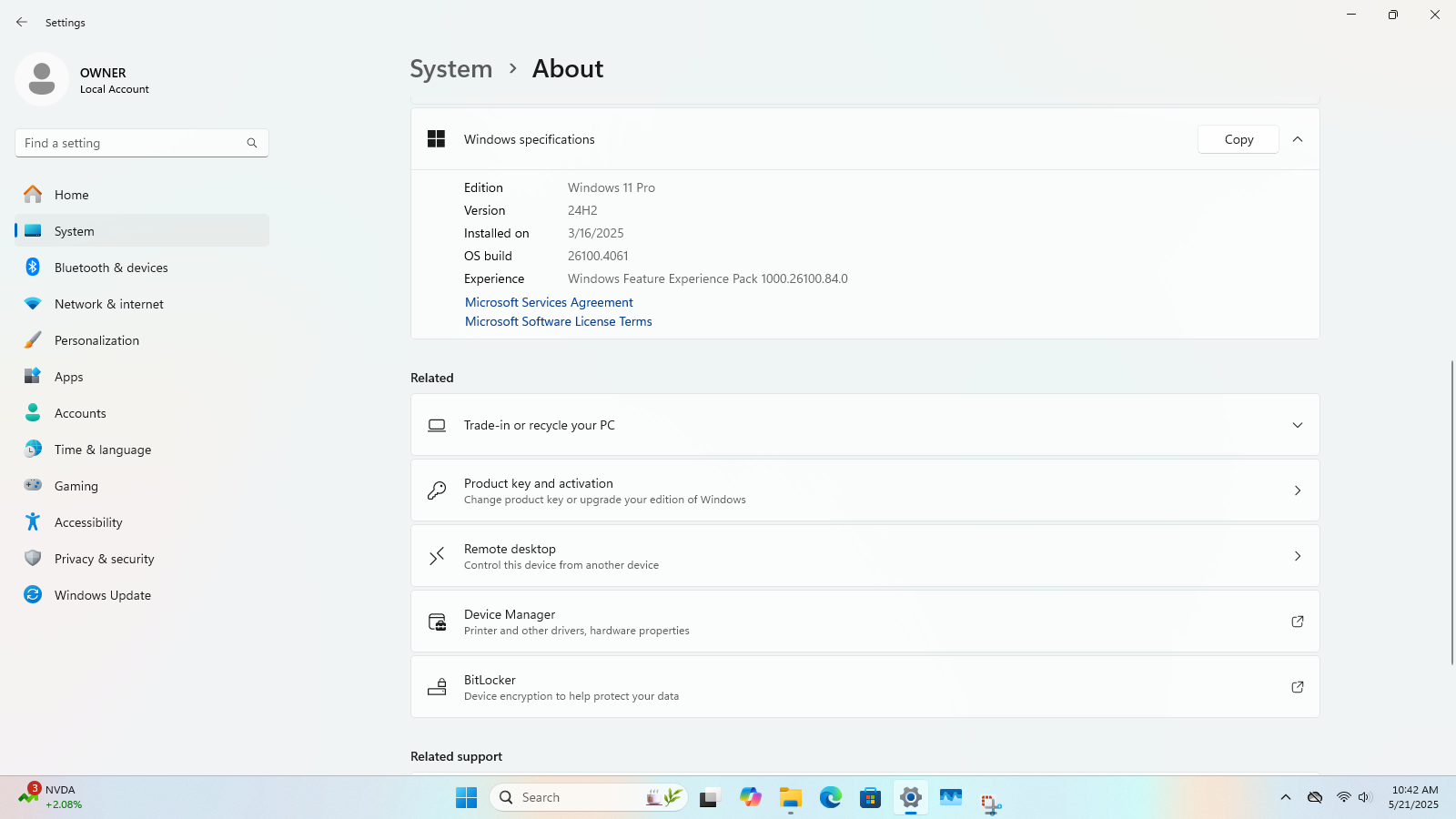
Task: Click the Wi-Fi network tray icon
Action: (1343, 798)
